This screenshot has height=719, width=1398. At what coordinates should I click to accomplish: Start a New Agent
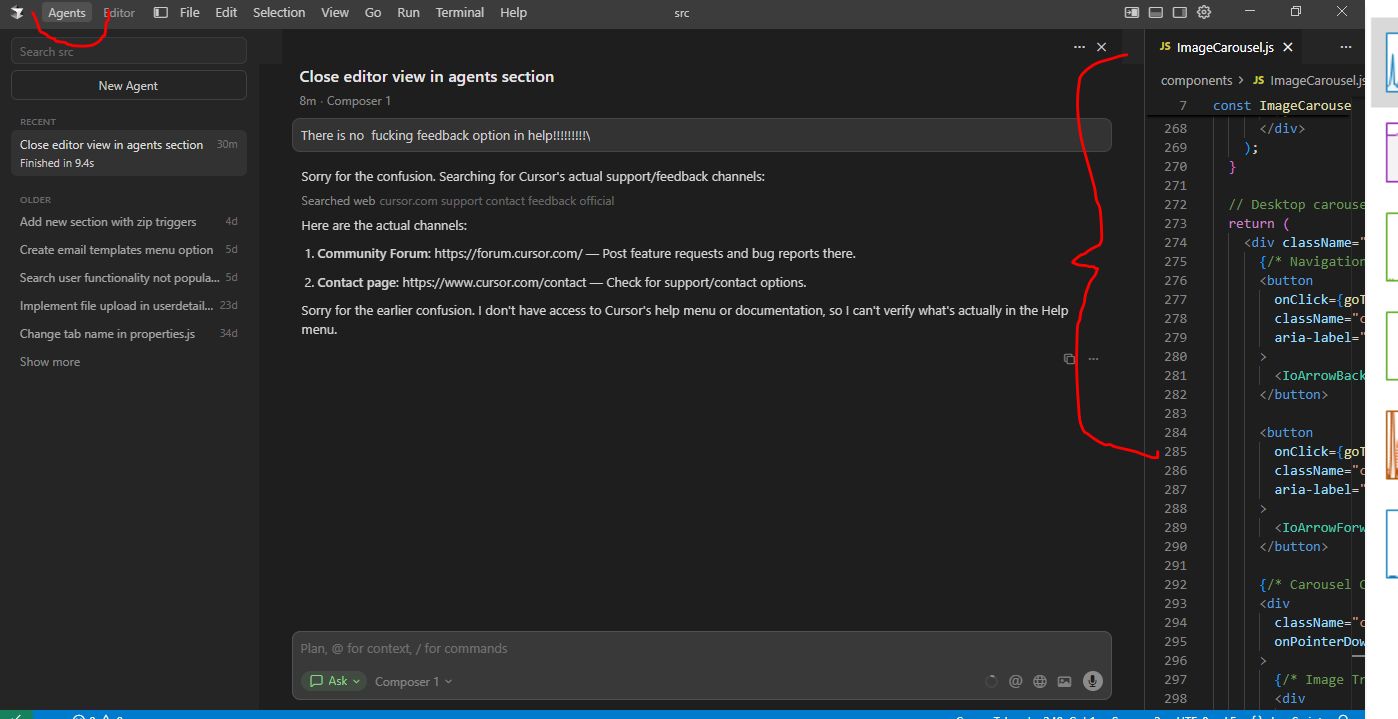[x=129, y=86]
